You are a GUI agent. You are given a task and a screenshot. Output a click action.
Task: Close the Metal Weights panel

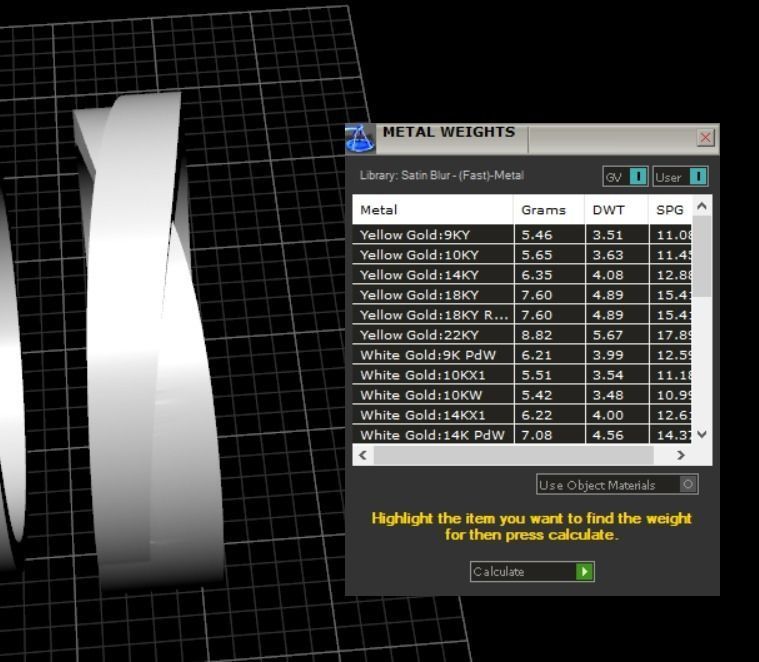coord(705,138)
